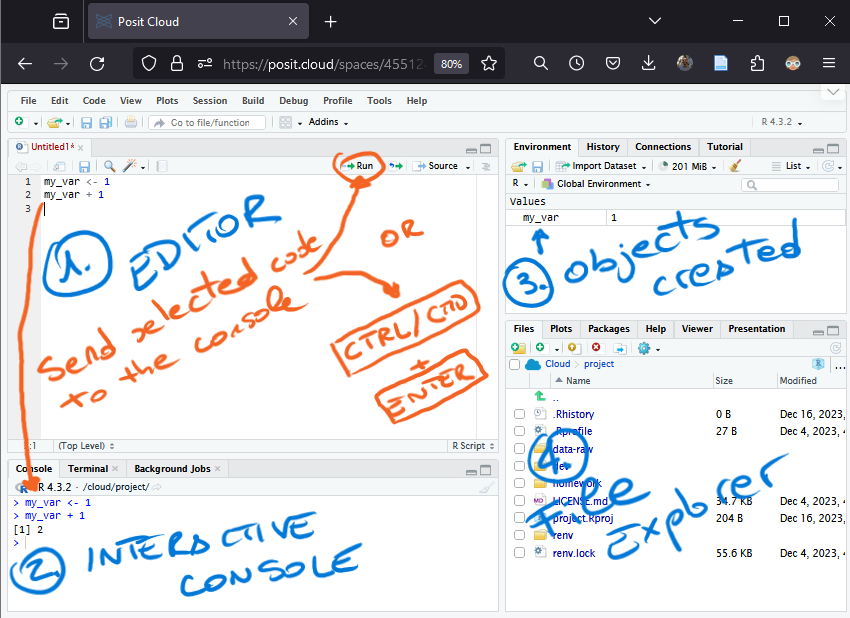Screen dimensions: 850x618
Task: Click the New Folder icon in Files pane
Action: (x=519, y=347)
